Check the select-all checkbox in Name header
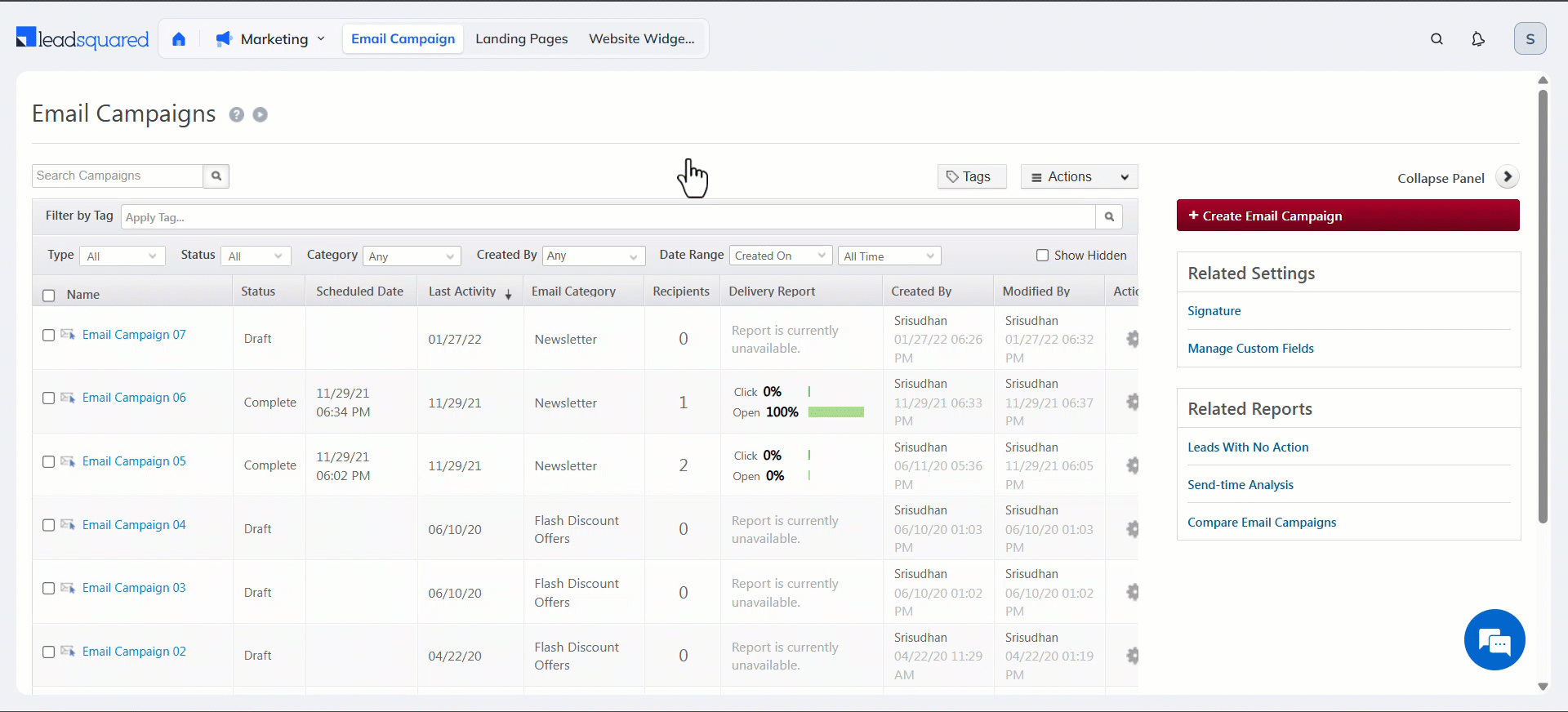1568x712 pixels. coord(49,296)
